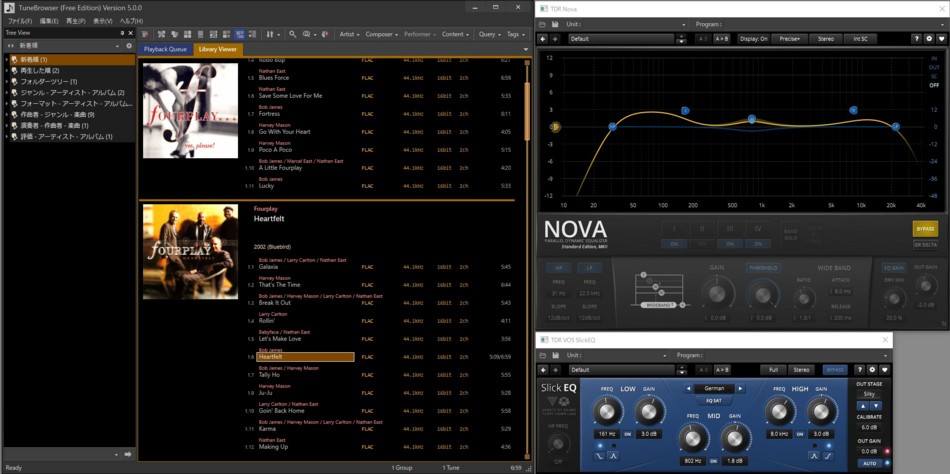950x474 pixels.
Task: Select the track Heartfelt in the list
Action: click(x=305, y=357)
